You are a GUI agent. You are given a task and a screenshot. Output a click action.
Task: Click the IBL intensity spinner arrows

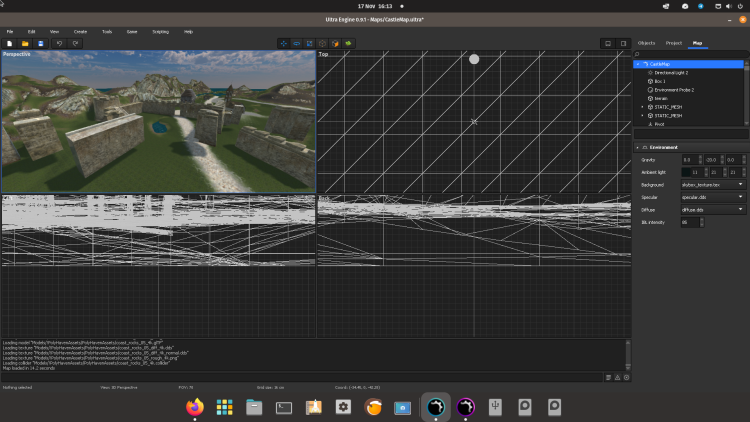(702, 222)
